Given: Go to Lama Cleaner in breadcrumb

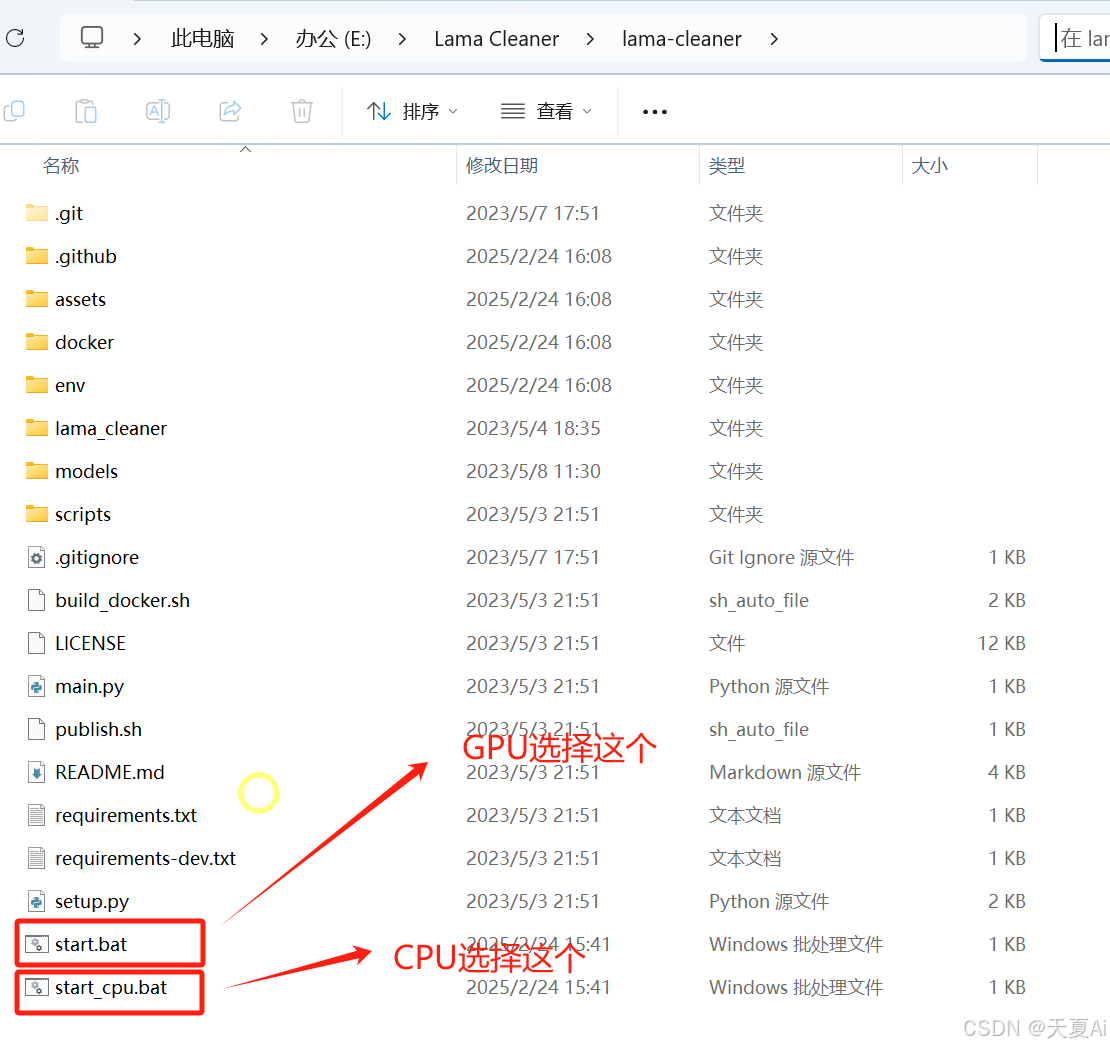Looking at the screenshot, I should [496, 39].
